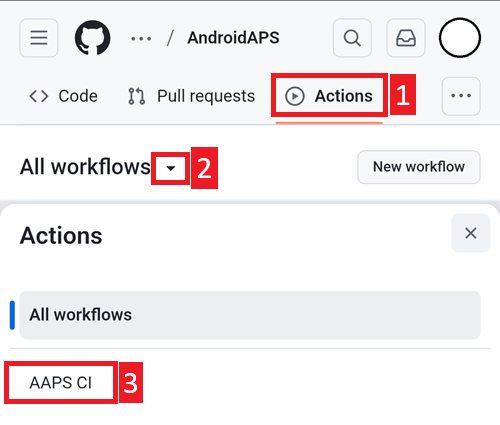Switch to the Actions tab
The width and height of the screenshot is (500, 425).
point(329,96)
